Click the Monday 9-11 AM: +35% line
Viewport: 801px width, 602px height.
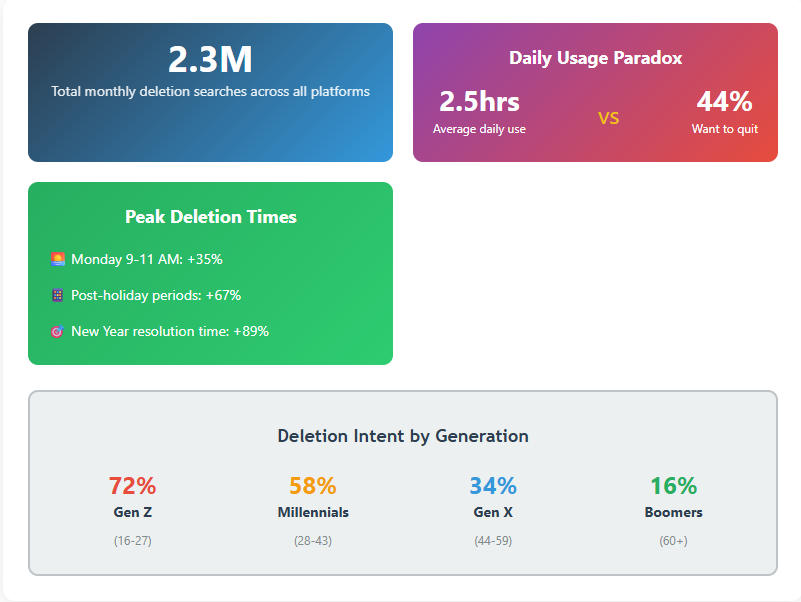pos(146,259)
